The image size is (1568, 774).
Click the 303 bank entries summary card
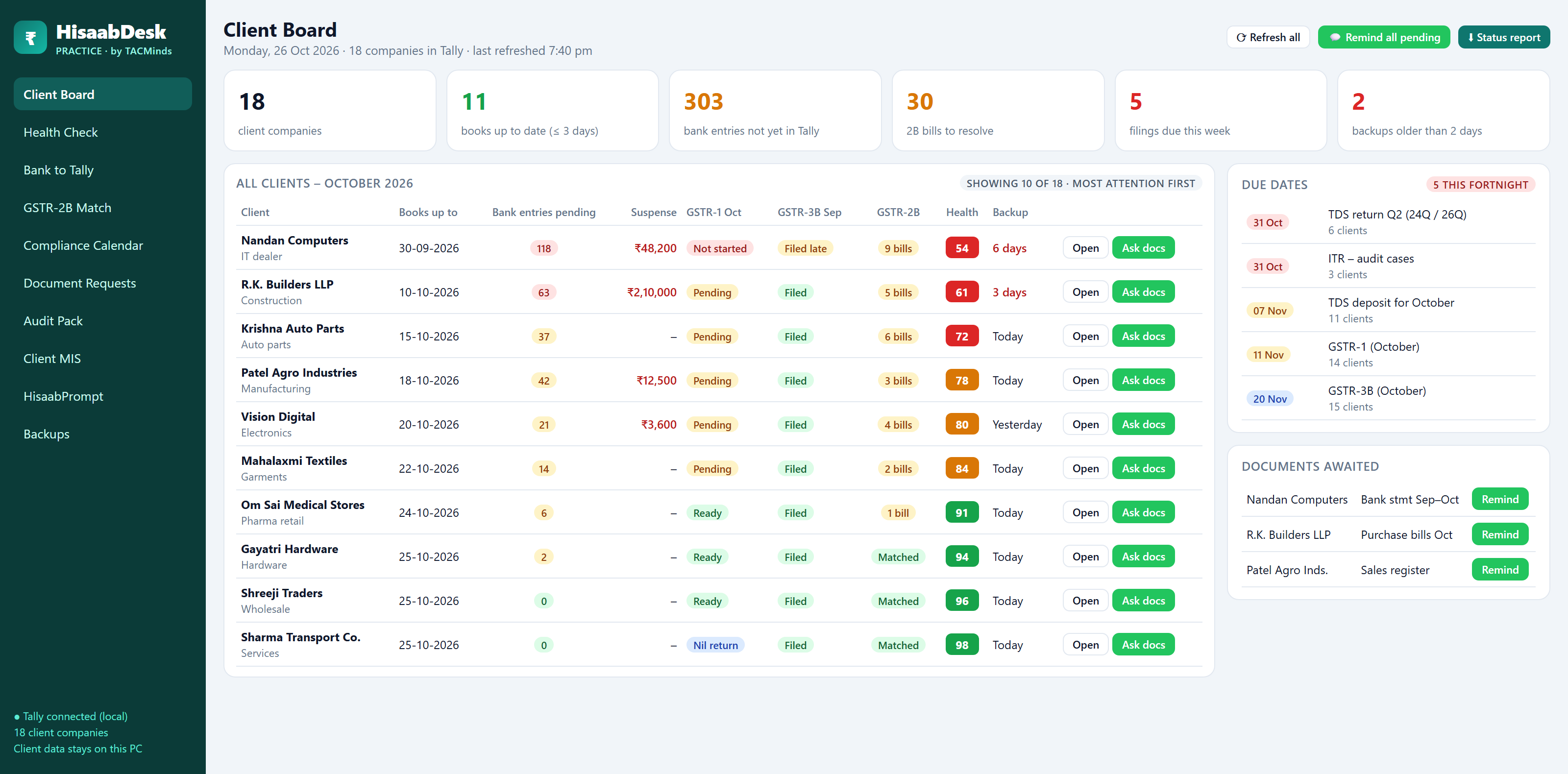click(775, 111)
